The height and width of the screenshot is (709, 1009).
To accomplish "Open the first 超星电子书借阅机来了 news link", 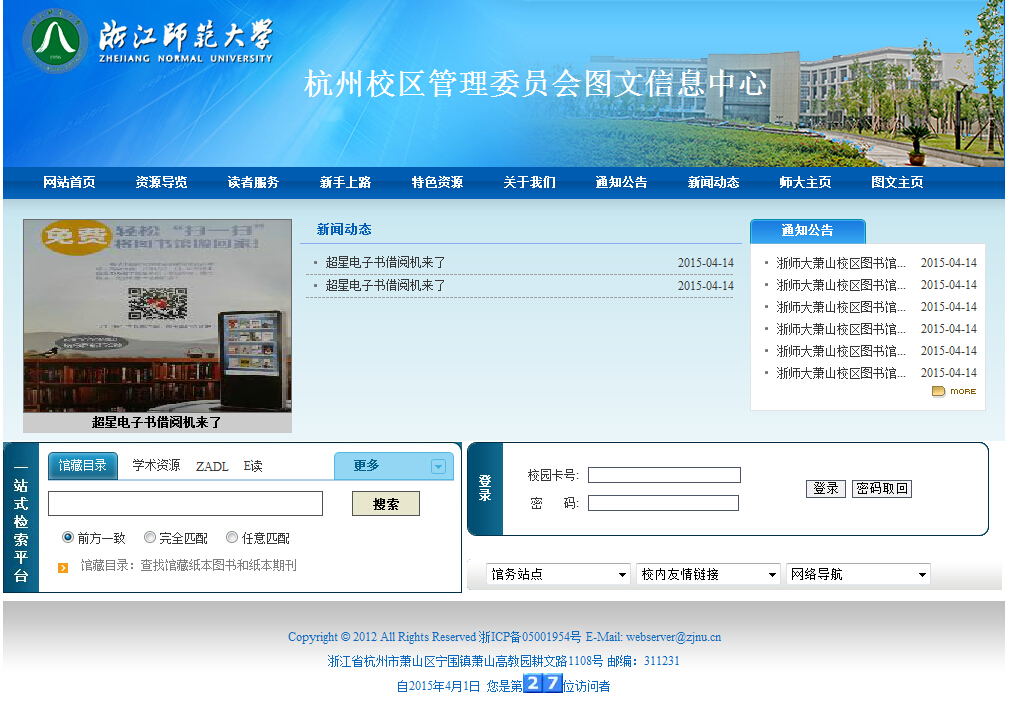I will [x=385, y=263].
